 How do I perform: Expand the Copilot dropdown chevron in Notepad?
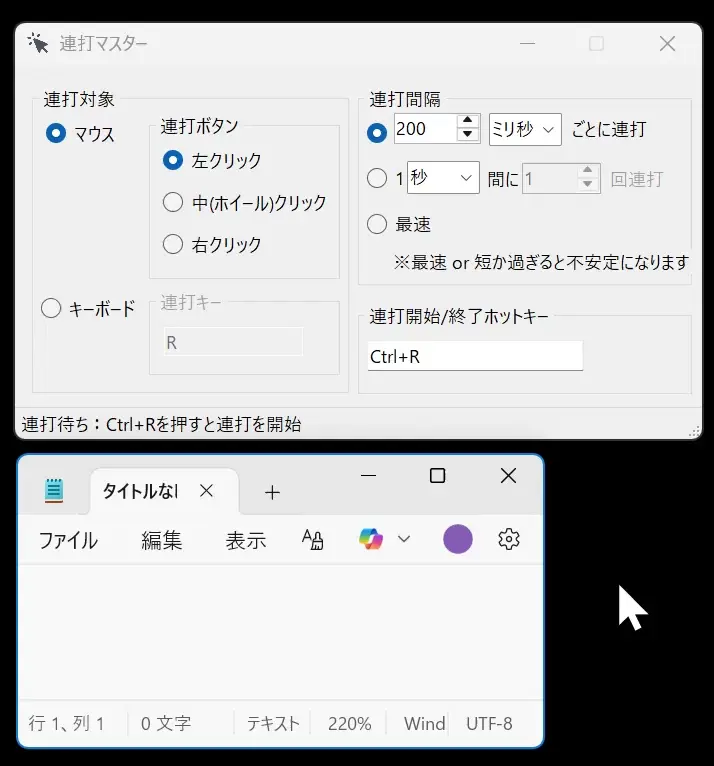click(404, 539)
